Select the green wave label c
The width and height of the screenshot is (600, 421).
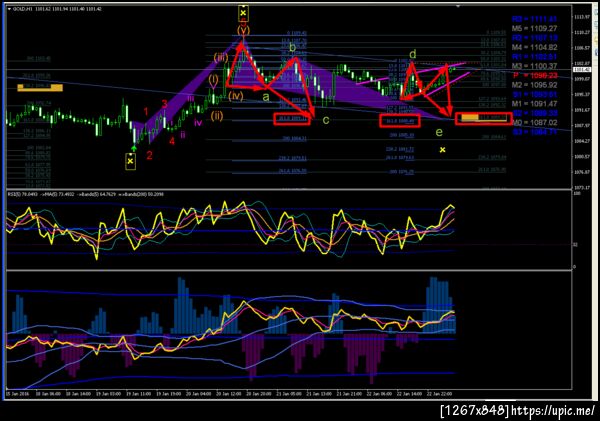326,120
